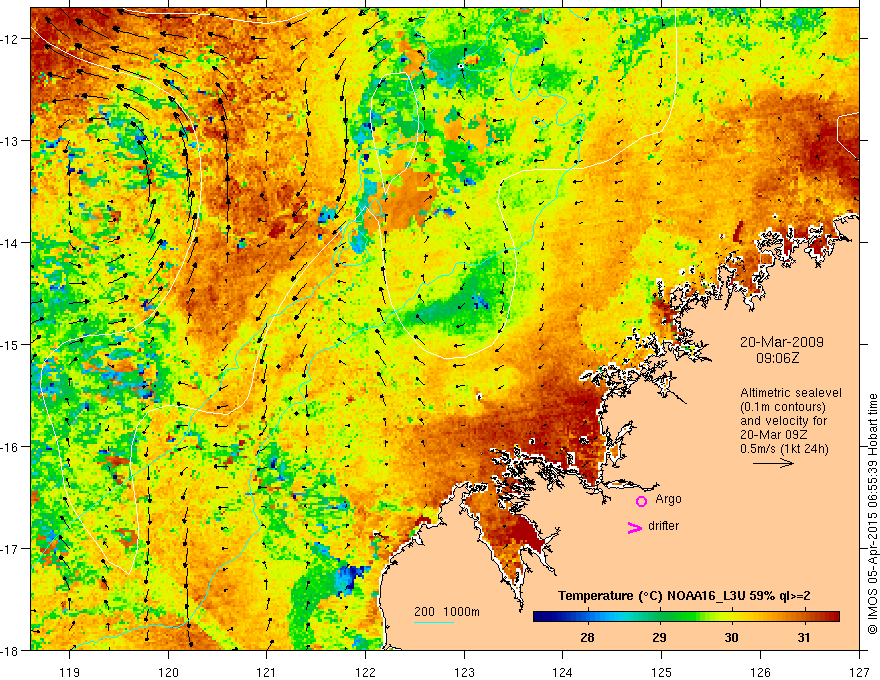Click longitude axis label '122'

pyautogui.click(x=365, y=672)
